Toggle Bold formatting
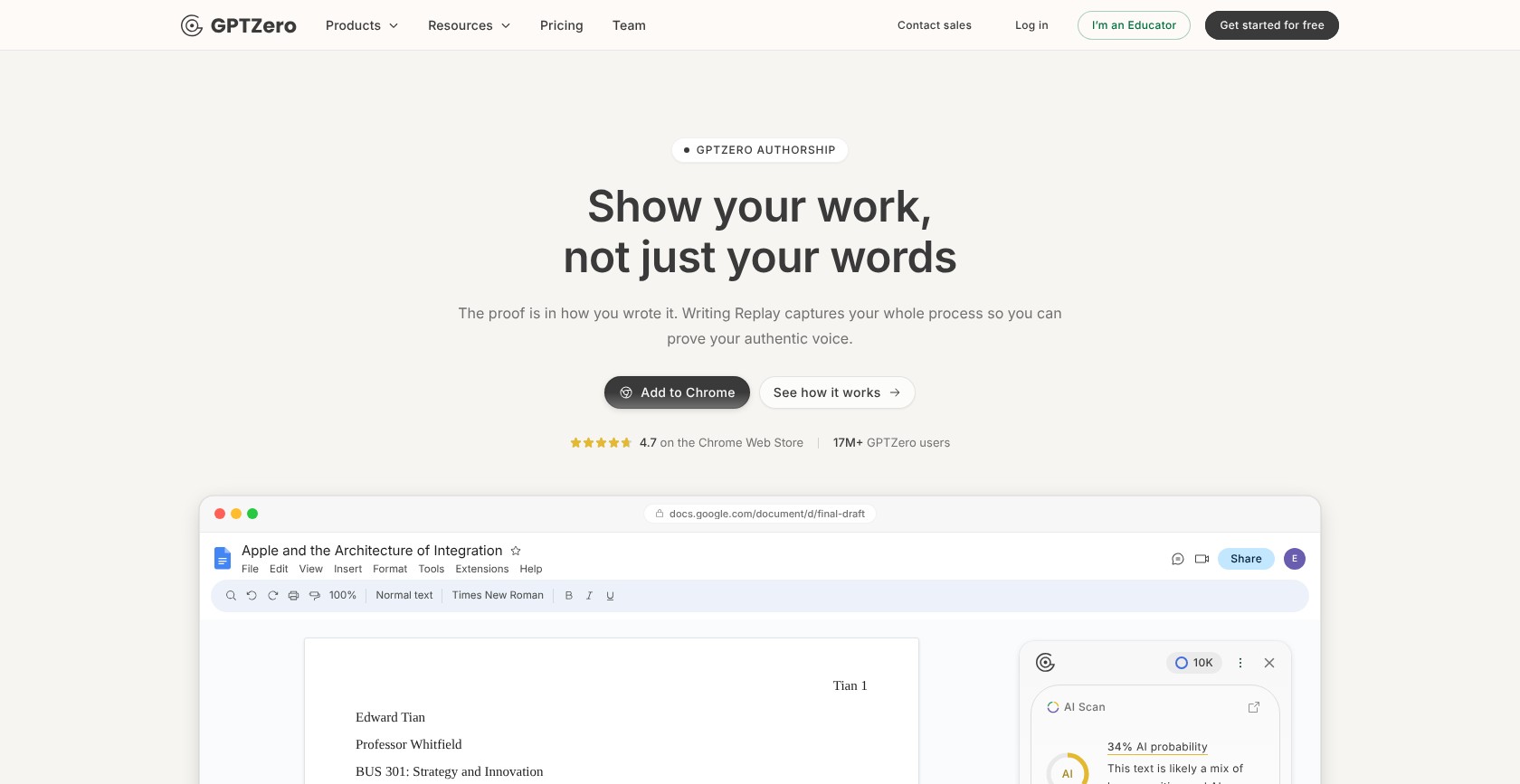This screenshot has height=784, width=1520. (x=569, y=596)
